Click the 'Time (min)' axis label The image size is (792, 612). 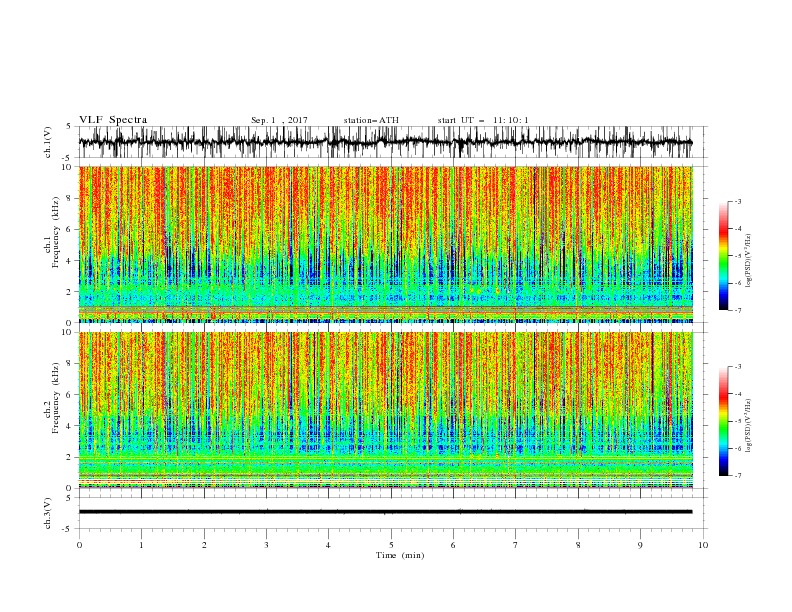(x=400, y=555)
